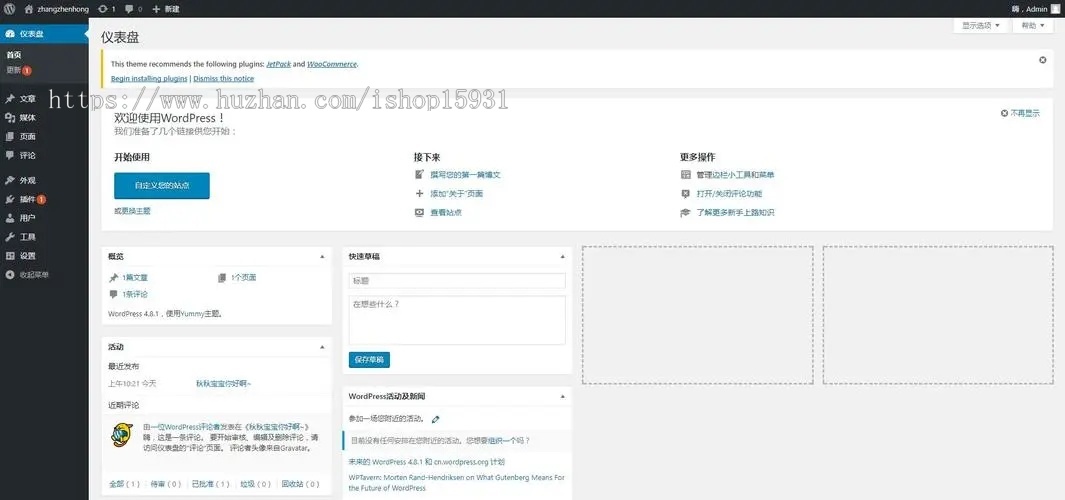The width and height of the screenshot is (1065, 500).
Task: Select 首页 submenu item
Action: coord(14,54)
